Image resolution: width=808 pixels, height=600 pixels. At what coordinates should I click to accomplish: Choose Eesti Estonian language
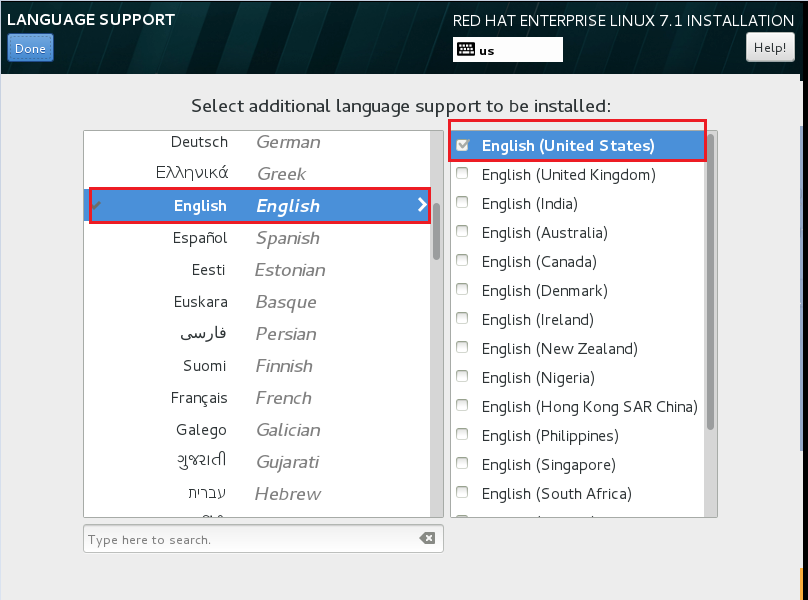(257, 270)
